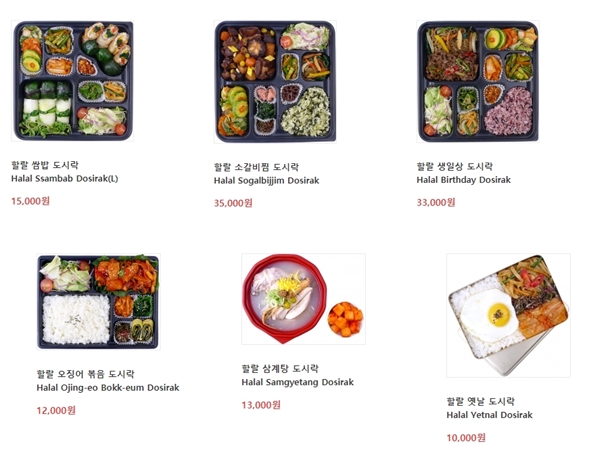Select the 33,000원 price of Birthday Dosirak
The width and height of the screenshot is (600, 450).
pyautogui.click(x=436, y=202)
